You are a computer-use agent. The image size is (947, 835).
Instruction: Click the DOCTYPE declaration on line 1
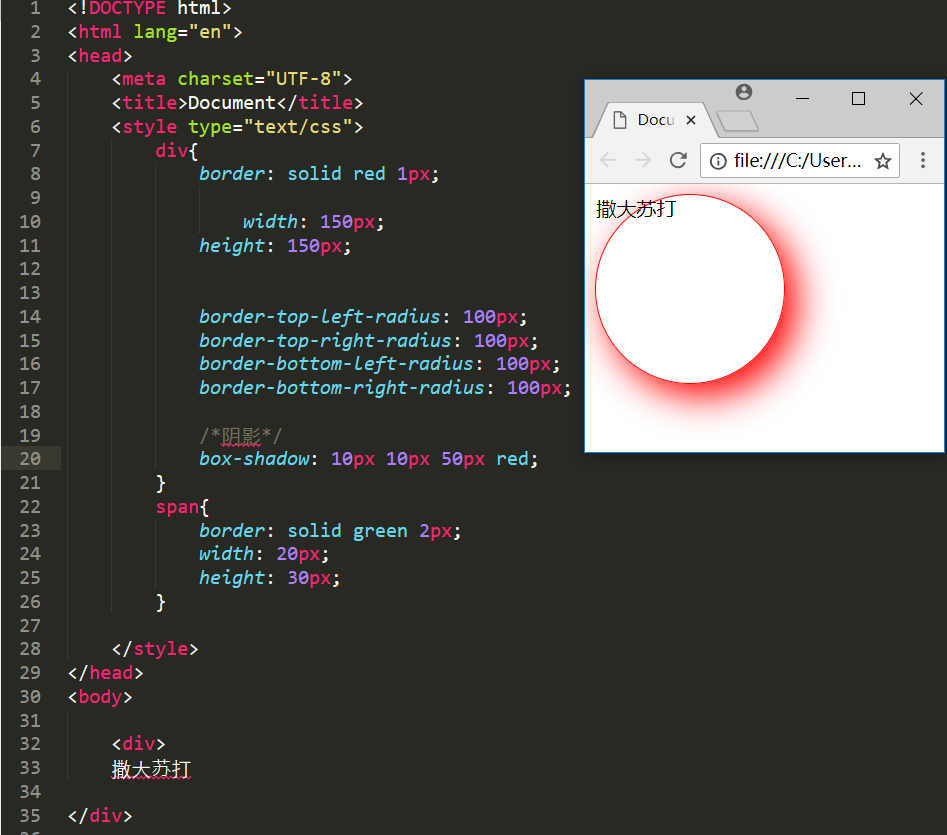pos(150,8)
